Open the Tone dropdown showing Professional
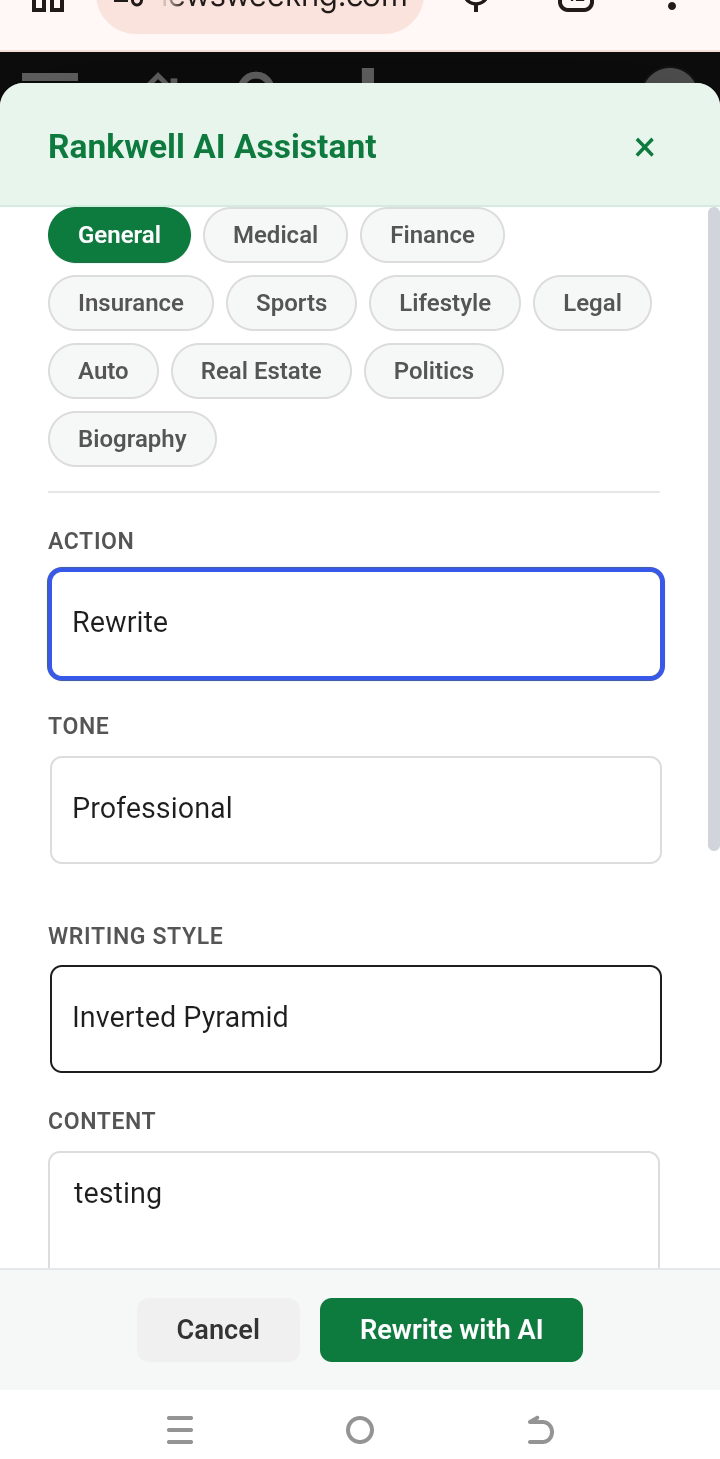This screenshot has height=1459, width=720. [x=356, y=810]
